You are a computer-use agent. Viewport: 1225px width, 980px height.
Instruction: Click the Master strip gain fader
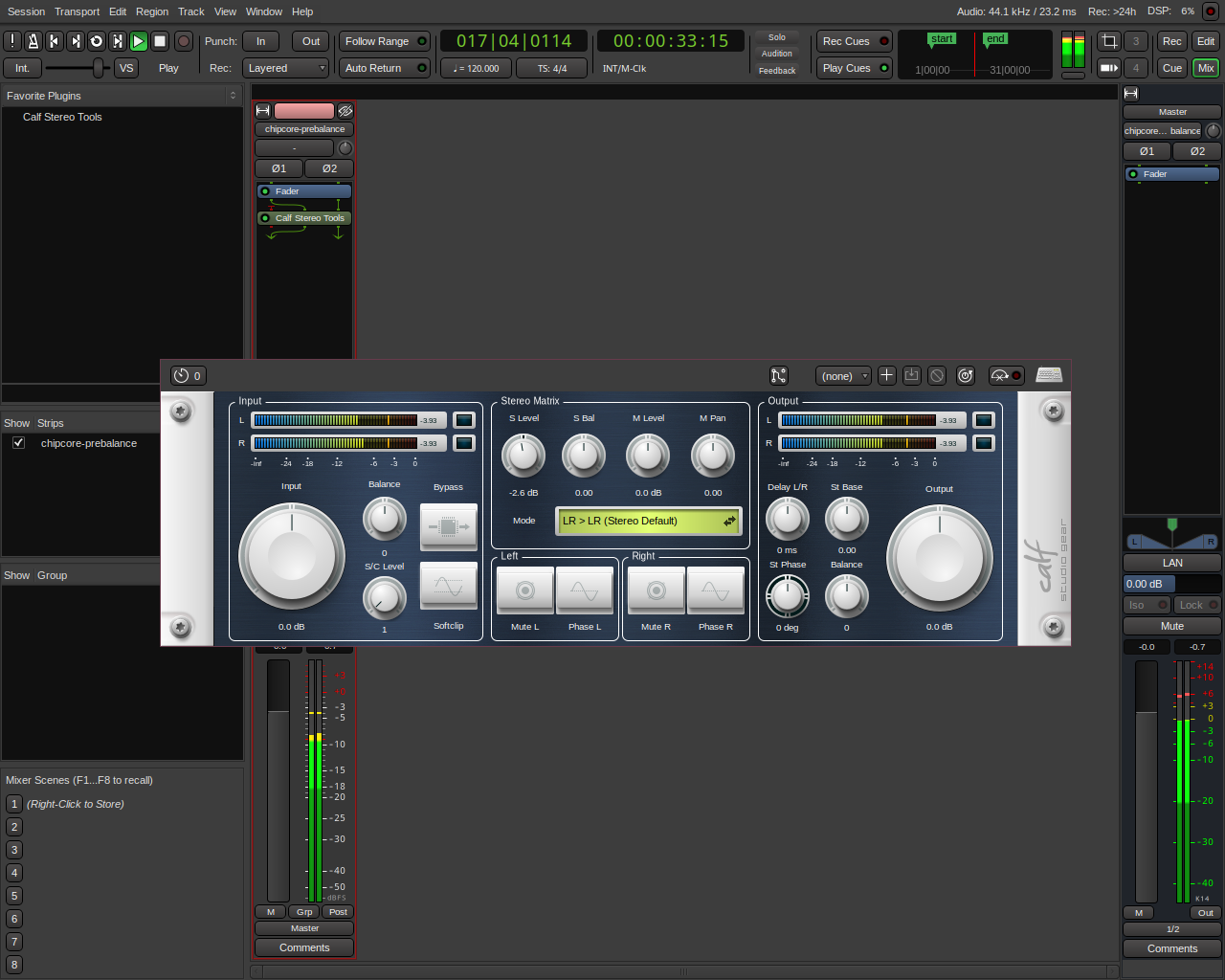1147,780
